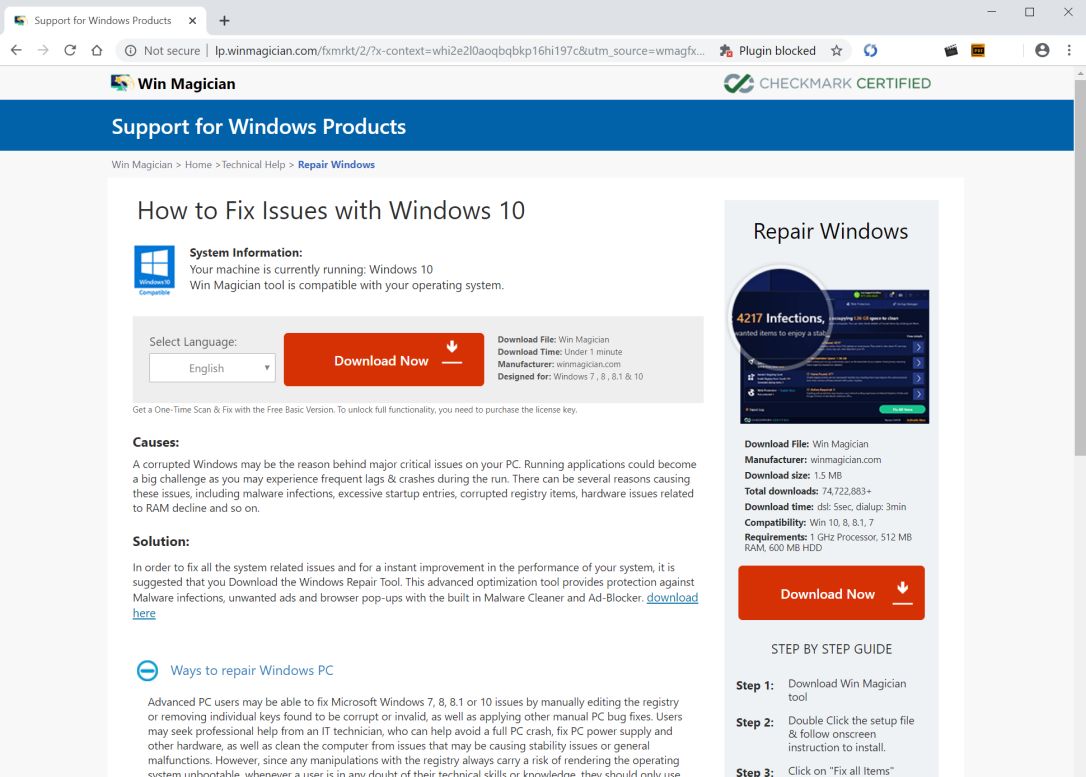Click the Ways to repair Windows PC heading
Screen dimensions: 1086x777
coord(251,670)
